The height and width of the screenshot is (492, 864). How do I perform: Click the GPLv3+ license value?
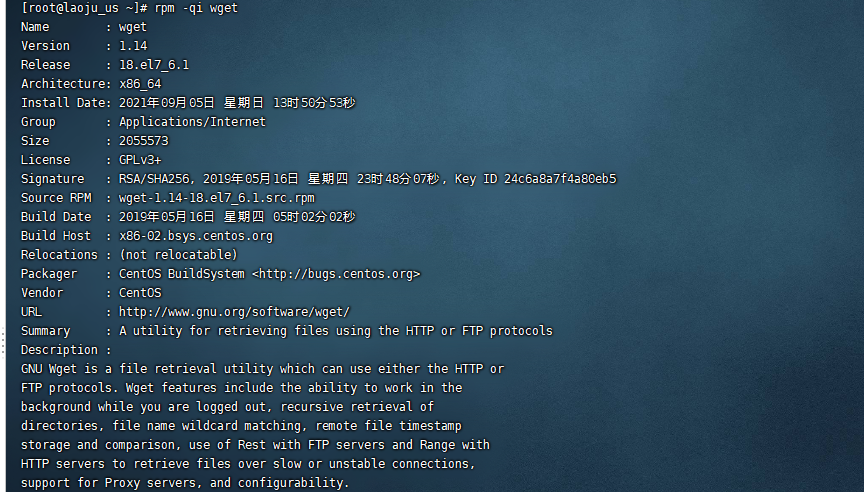(x=140, y=160)
